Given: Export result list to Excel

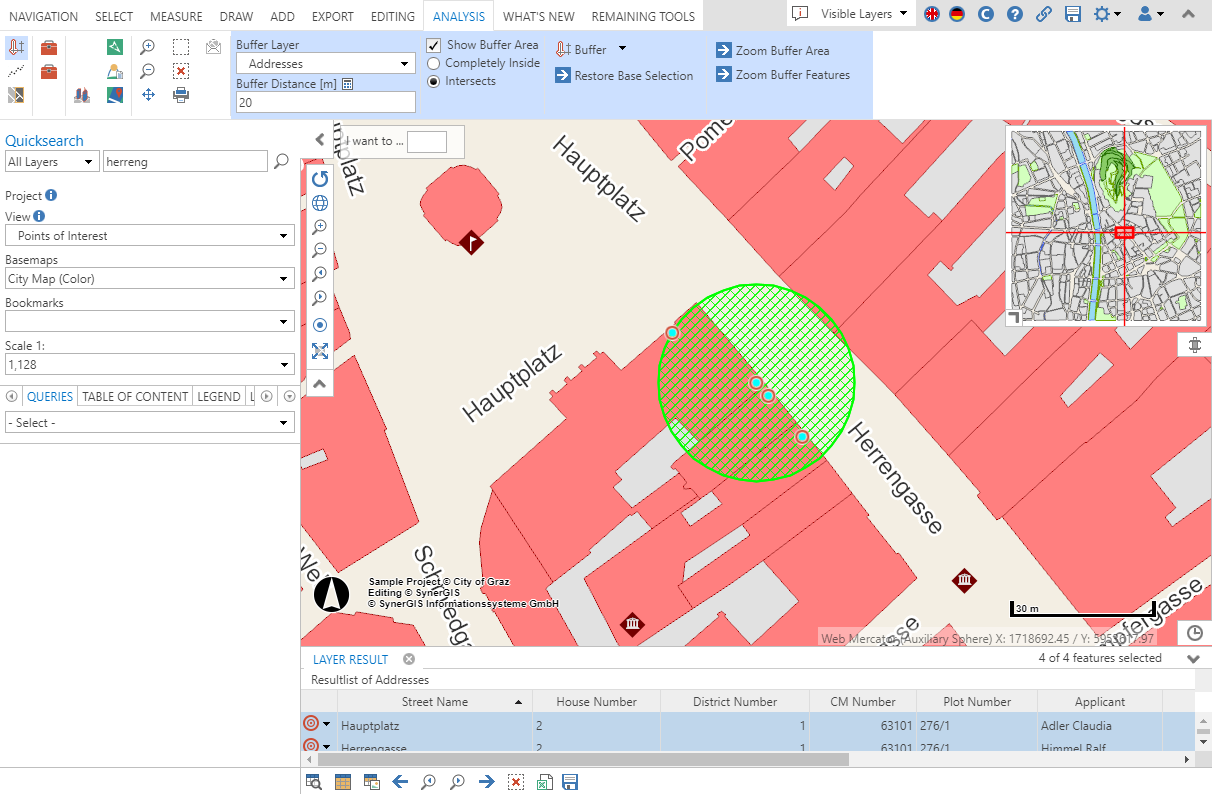Looking at the screenshot, I should point(544,781).
